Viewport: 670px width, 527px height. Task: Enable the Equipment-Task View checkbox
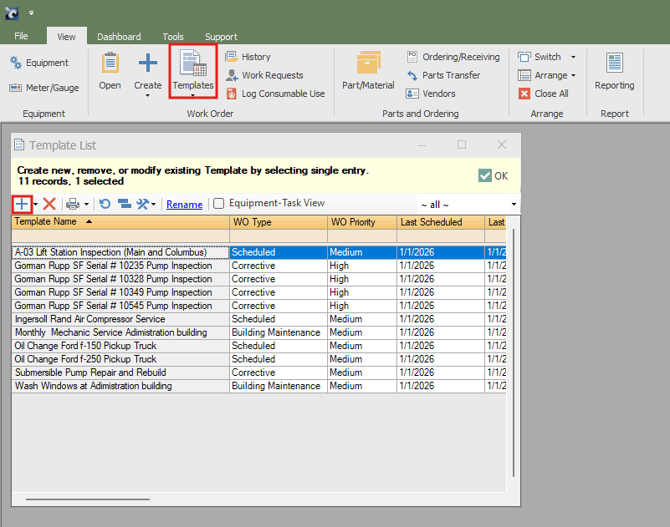(219, 204)
